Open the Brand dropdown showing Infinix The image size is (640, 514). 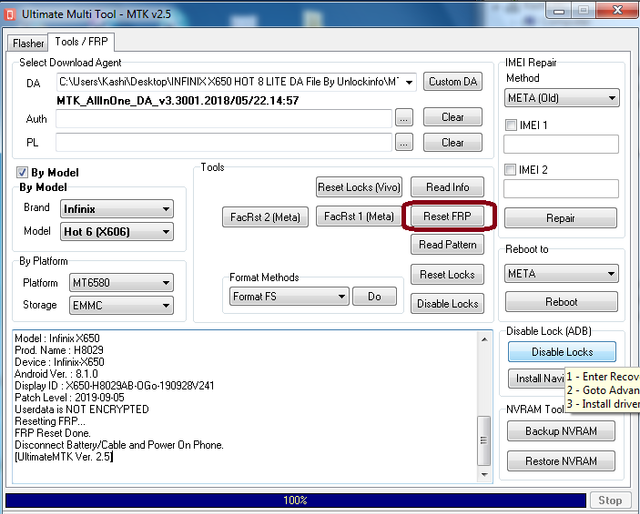point(117,209)
